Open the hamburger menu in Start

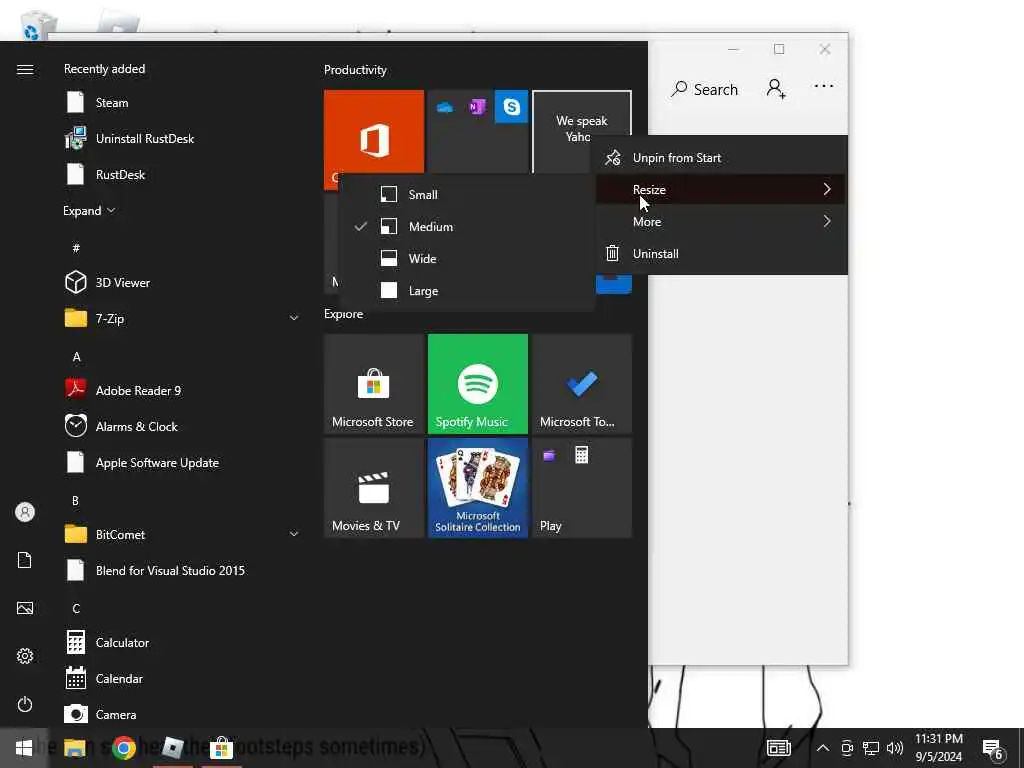(25, 69)
